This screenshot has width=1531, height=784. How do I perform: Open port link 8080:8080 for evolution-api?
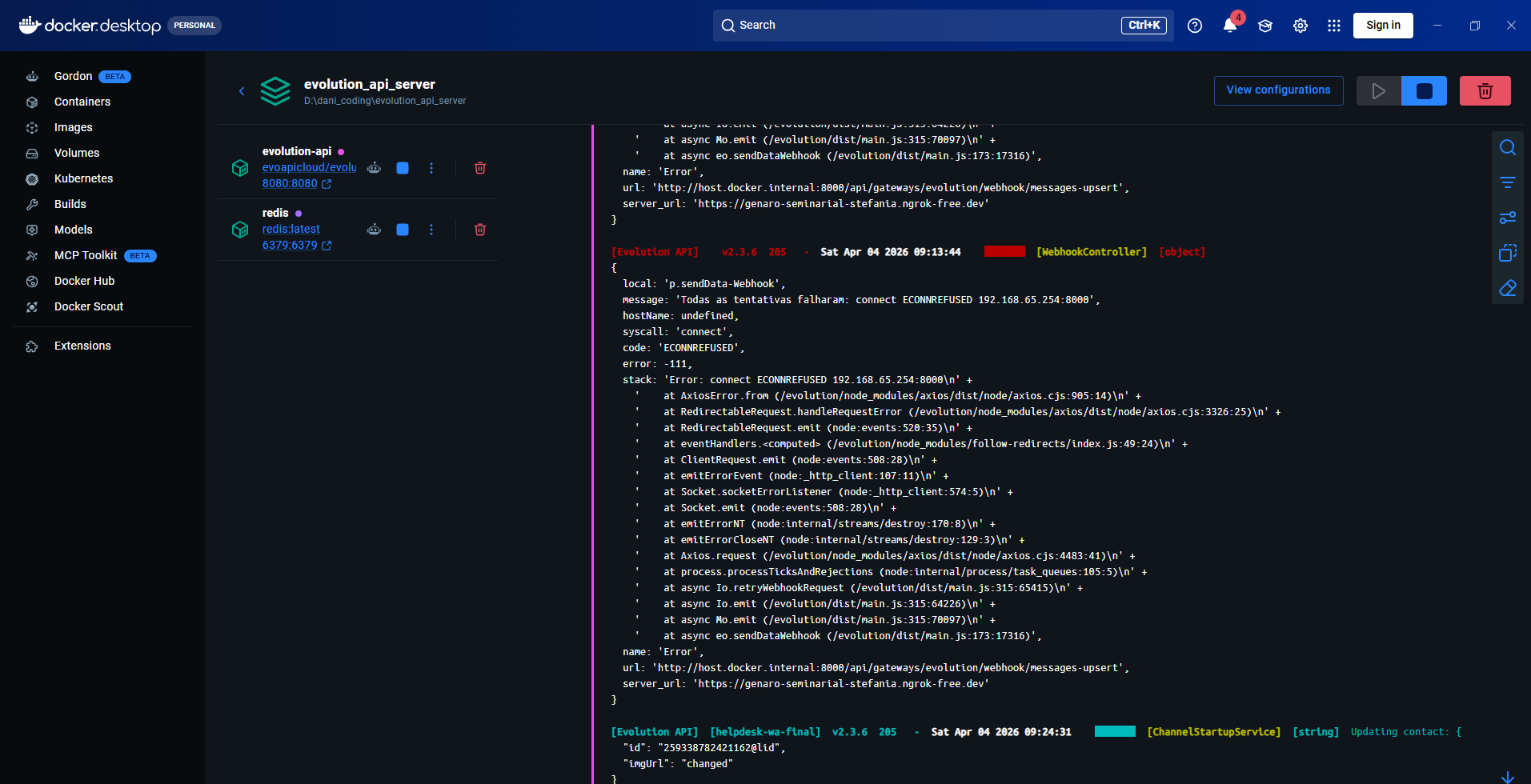291,183
